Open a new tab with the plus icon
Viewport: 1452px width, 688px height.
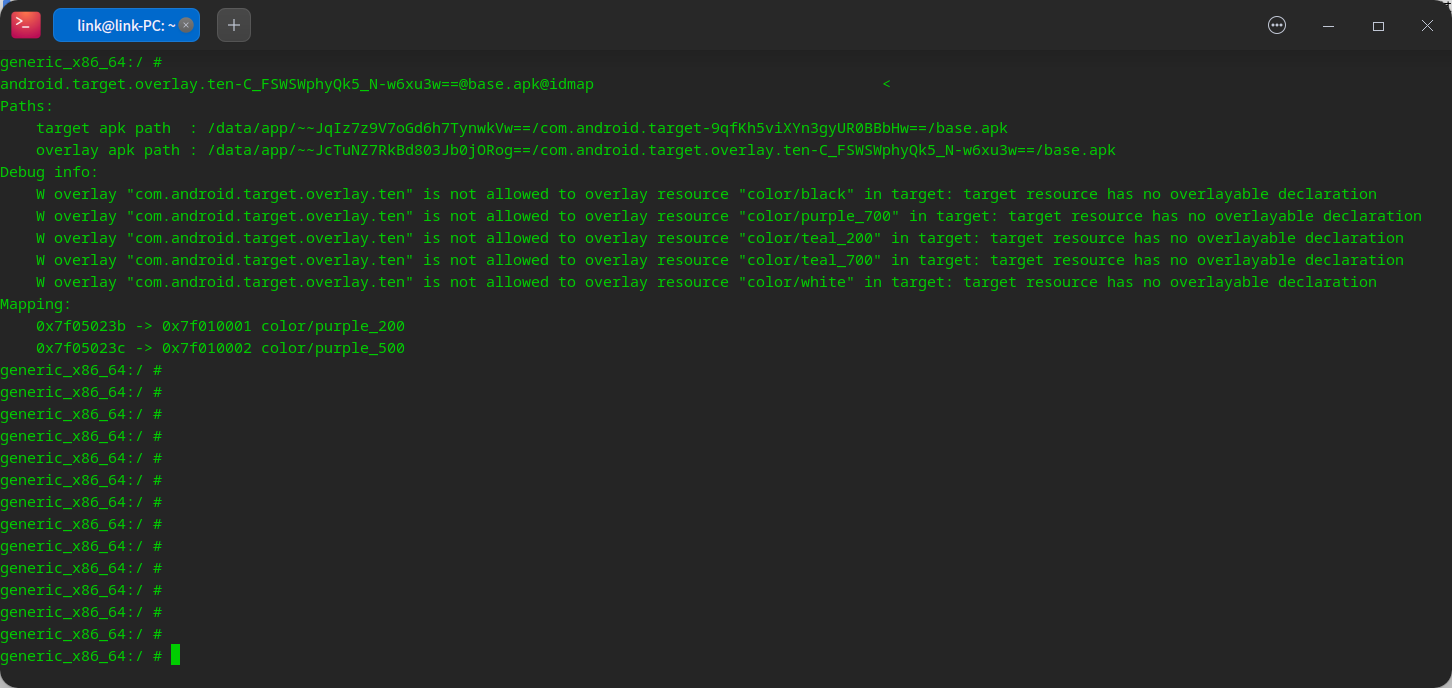(234, 24)
